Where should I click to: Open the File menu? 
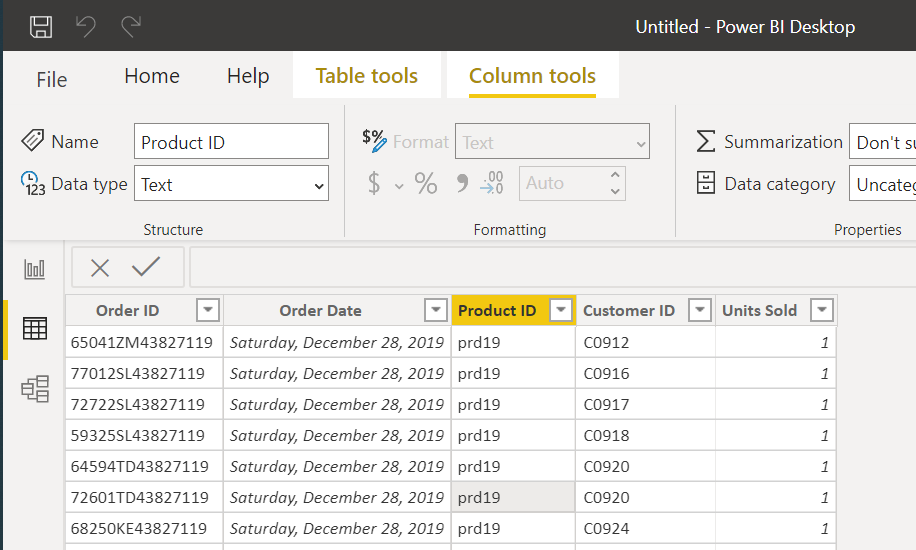click(x=52, y=80)
